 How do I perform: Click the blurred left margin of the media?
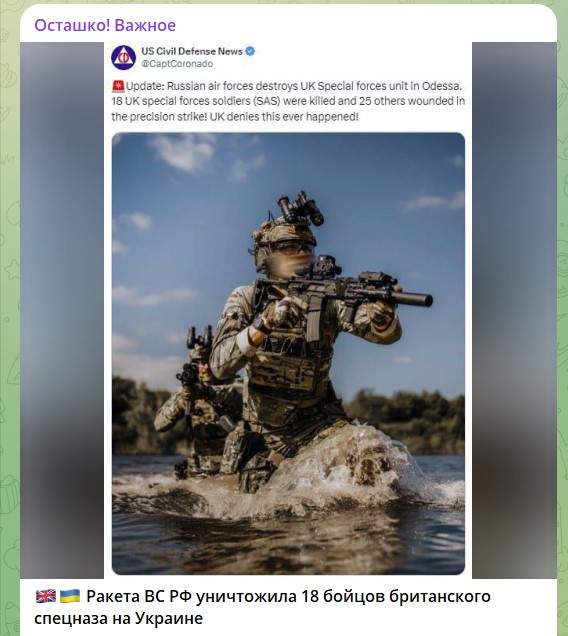coord(62,310)
